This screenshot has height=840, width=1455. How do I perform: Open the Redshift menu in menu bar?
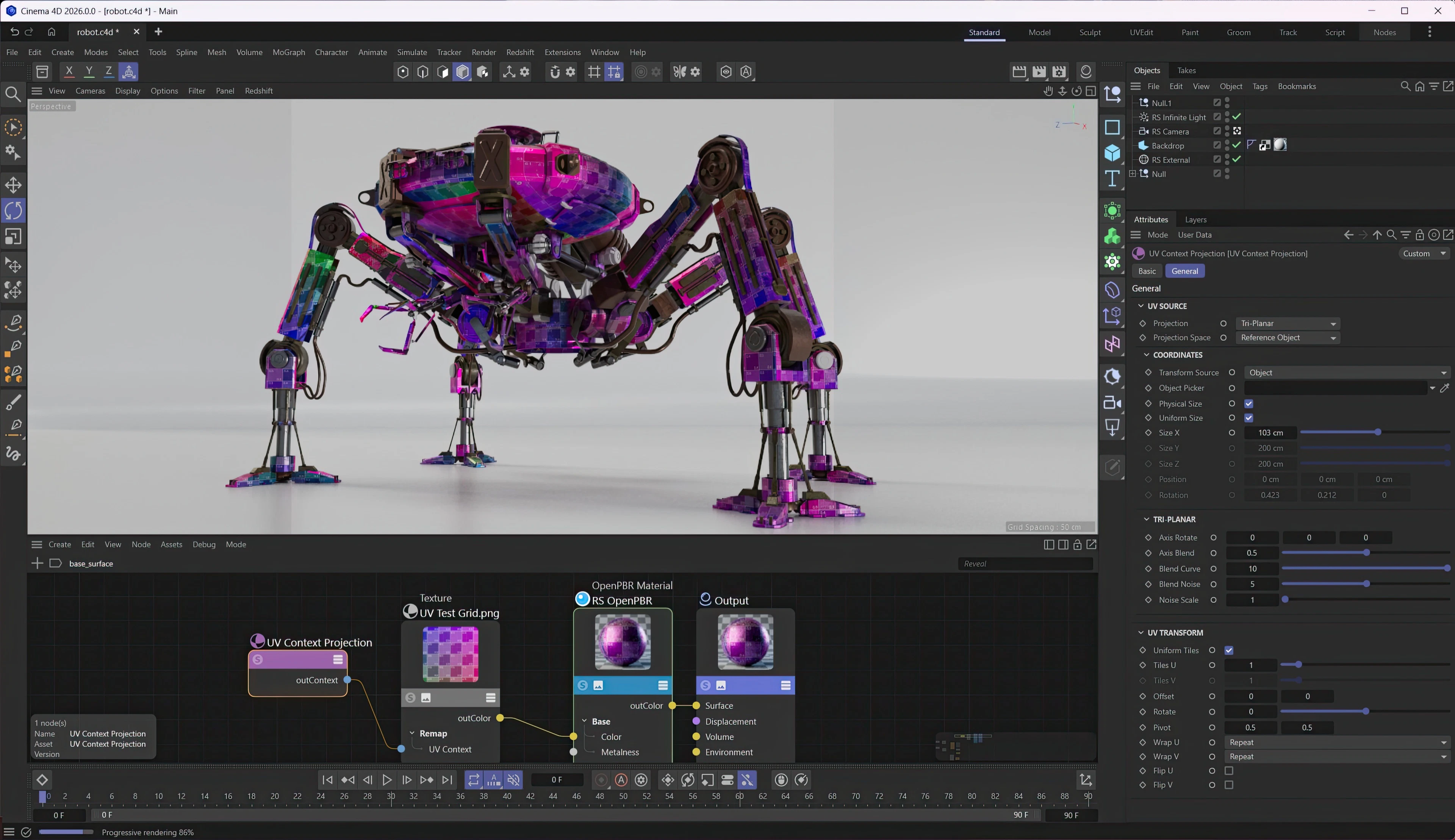click(x=520, y=52)
